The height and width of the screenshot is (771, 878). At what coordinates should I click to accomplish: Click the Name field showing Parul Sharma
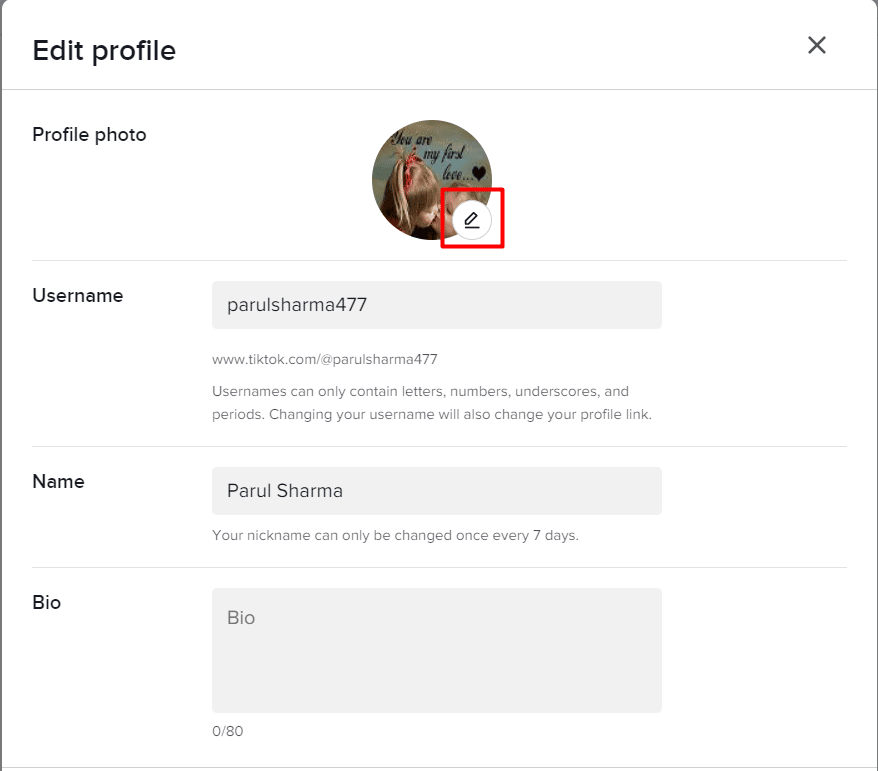436,491
